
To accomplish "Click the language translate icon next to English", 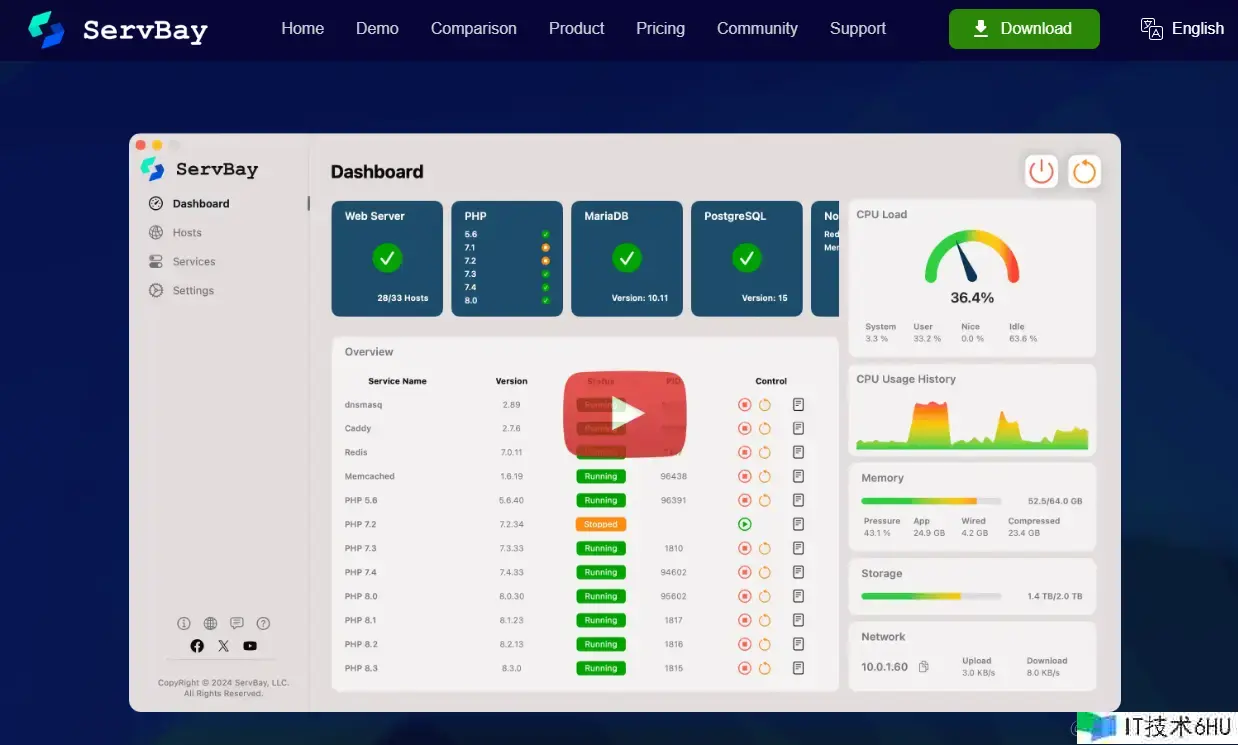I will 1152,28.
